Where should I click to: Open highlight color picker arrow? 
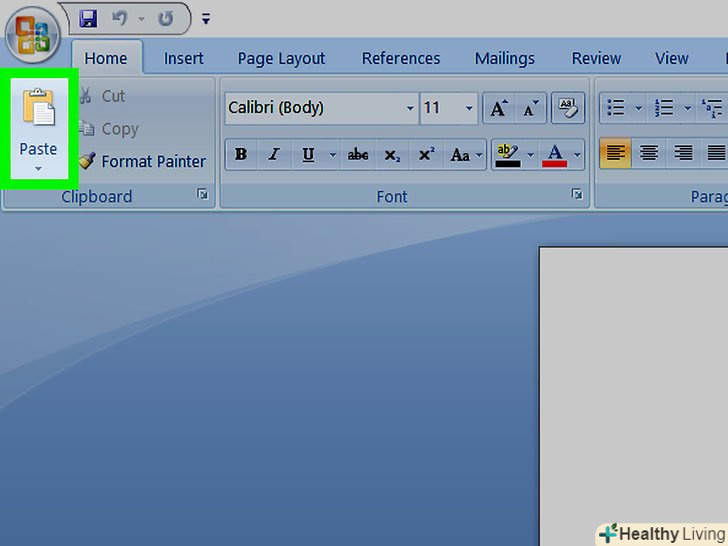pos(531,155)
